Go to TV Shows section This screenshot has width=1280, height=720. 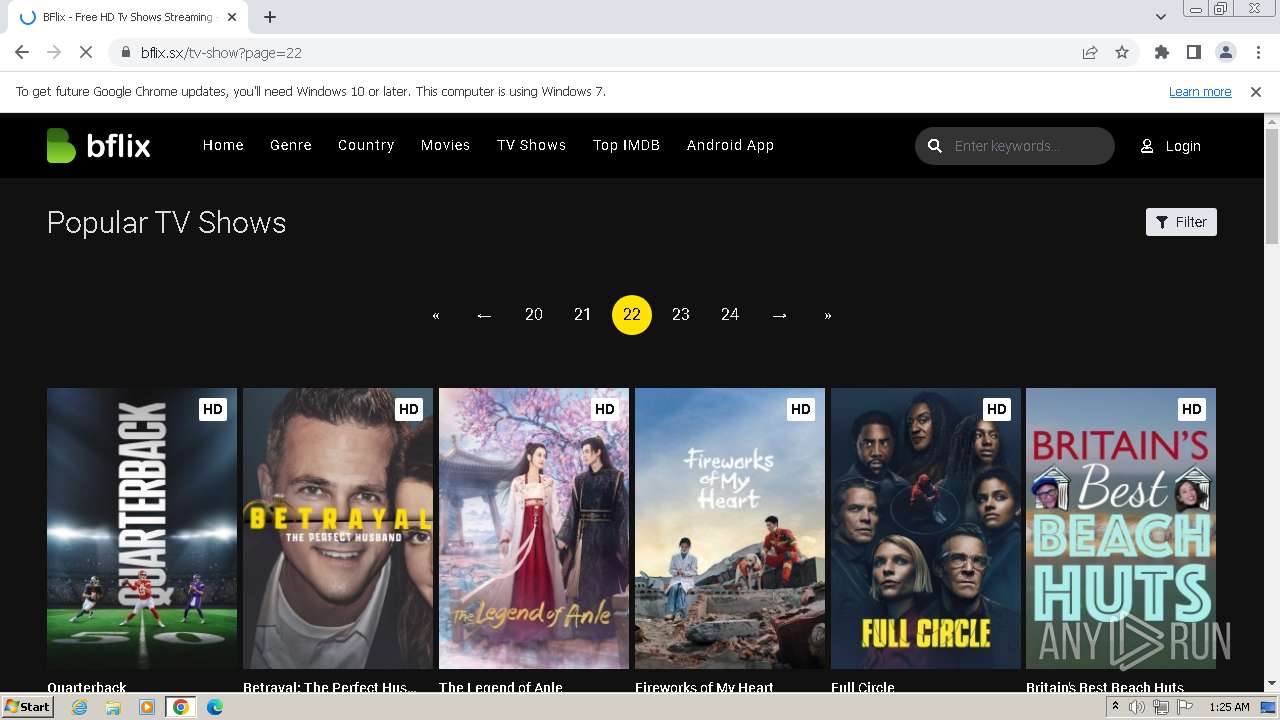click(531, 145)
